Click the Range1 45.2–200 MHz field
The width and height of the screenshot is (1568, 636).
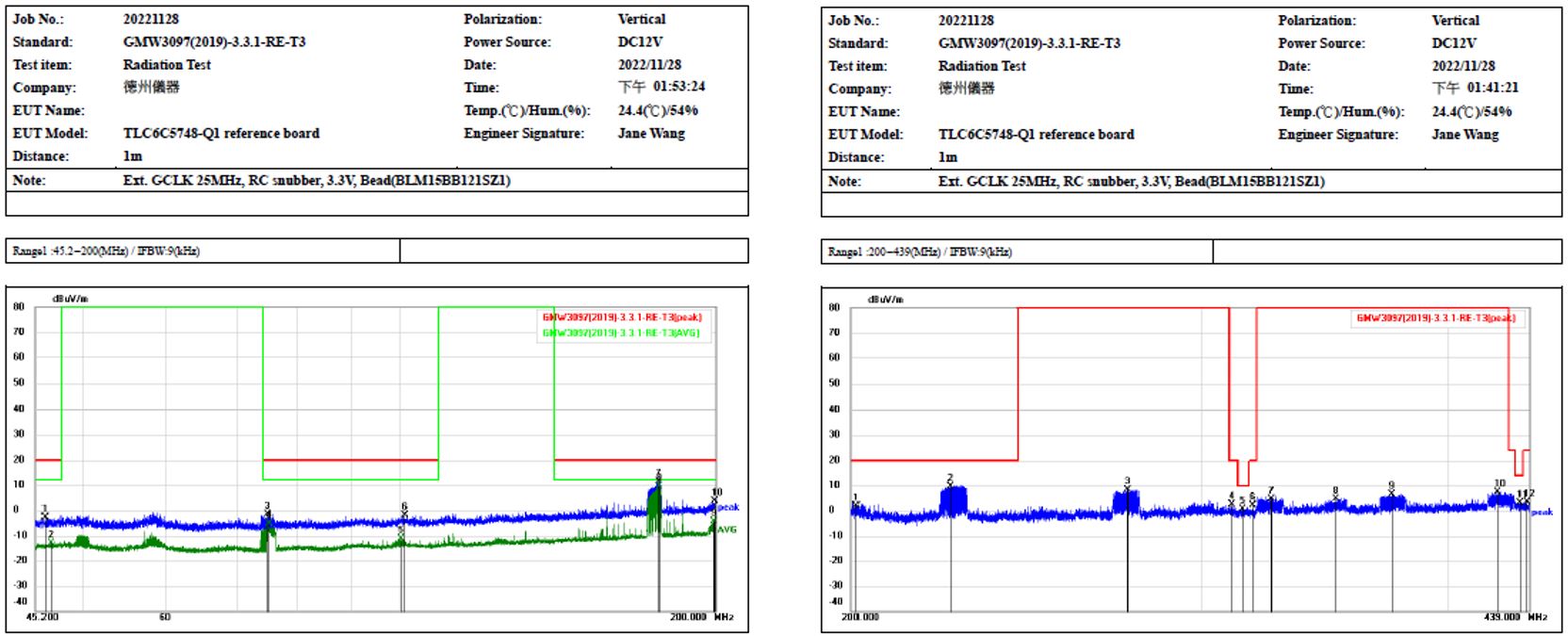click(x=106, y=252)
